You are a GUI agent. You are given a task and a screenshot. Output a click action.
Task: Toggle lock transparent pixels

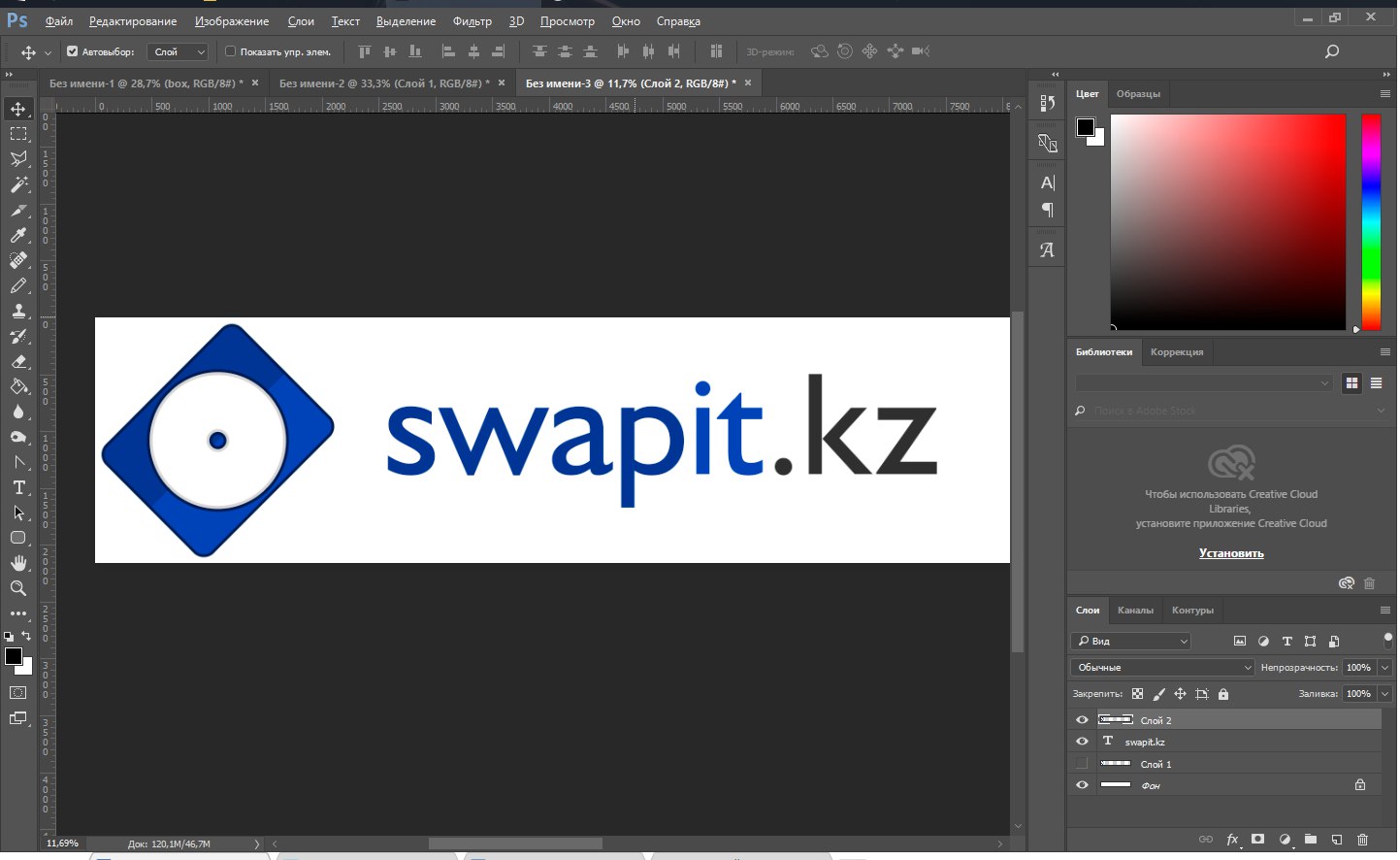coord(1137,694)
